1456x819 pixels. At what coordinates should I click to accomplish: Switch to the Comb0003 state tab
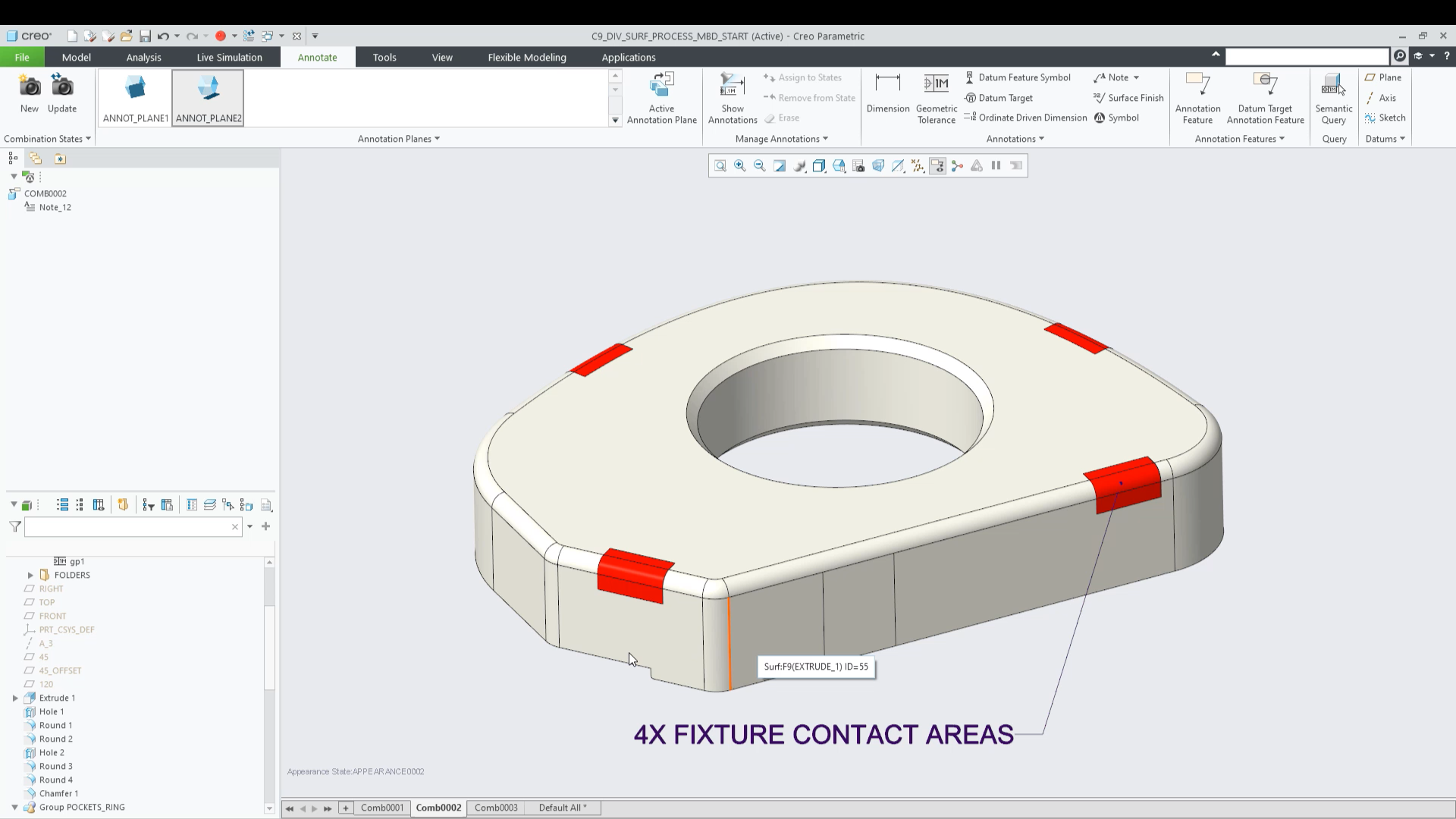pyautogui.click(x=496, y=808)
